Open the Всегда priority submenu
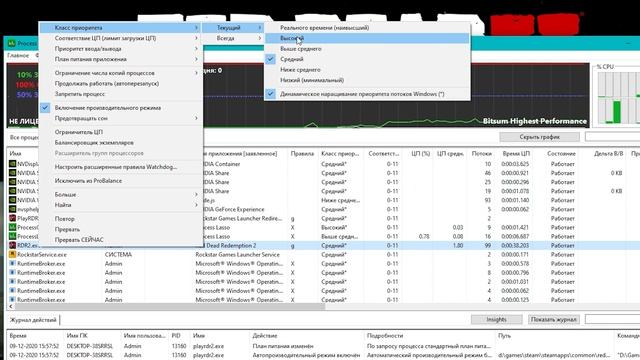The width and height of the screenshot is (640, 360). 233,38
